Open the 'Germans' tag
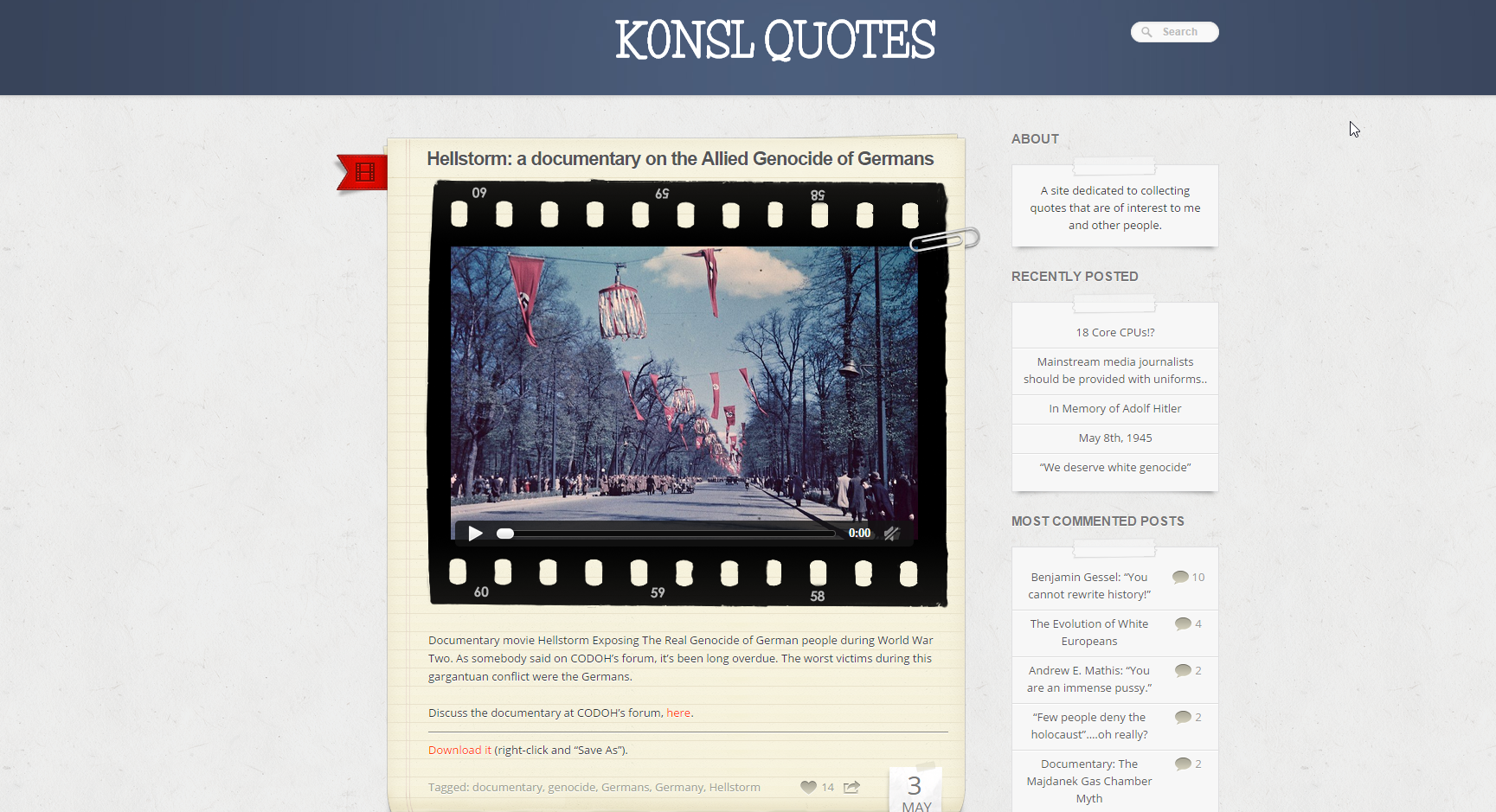Image resolution: width=1496 pixels, height=812 pixels. click(625, 787)
